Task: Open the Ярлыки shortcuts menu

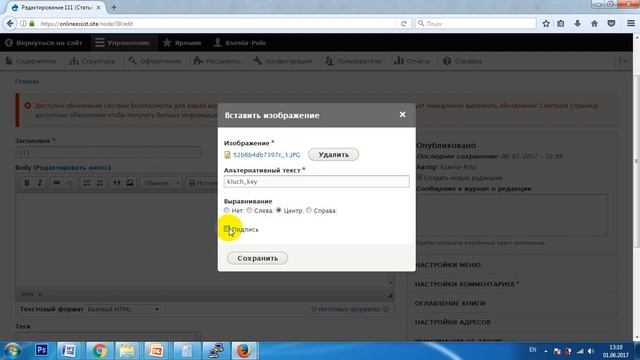Action: tap(182, 43)
